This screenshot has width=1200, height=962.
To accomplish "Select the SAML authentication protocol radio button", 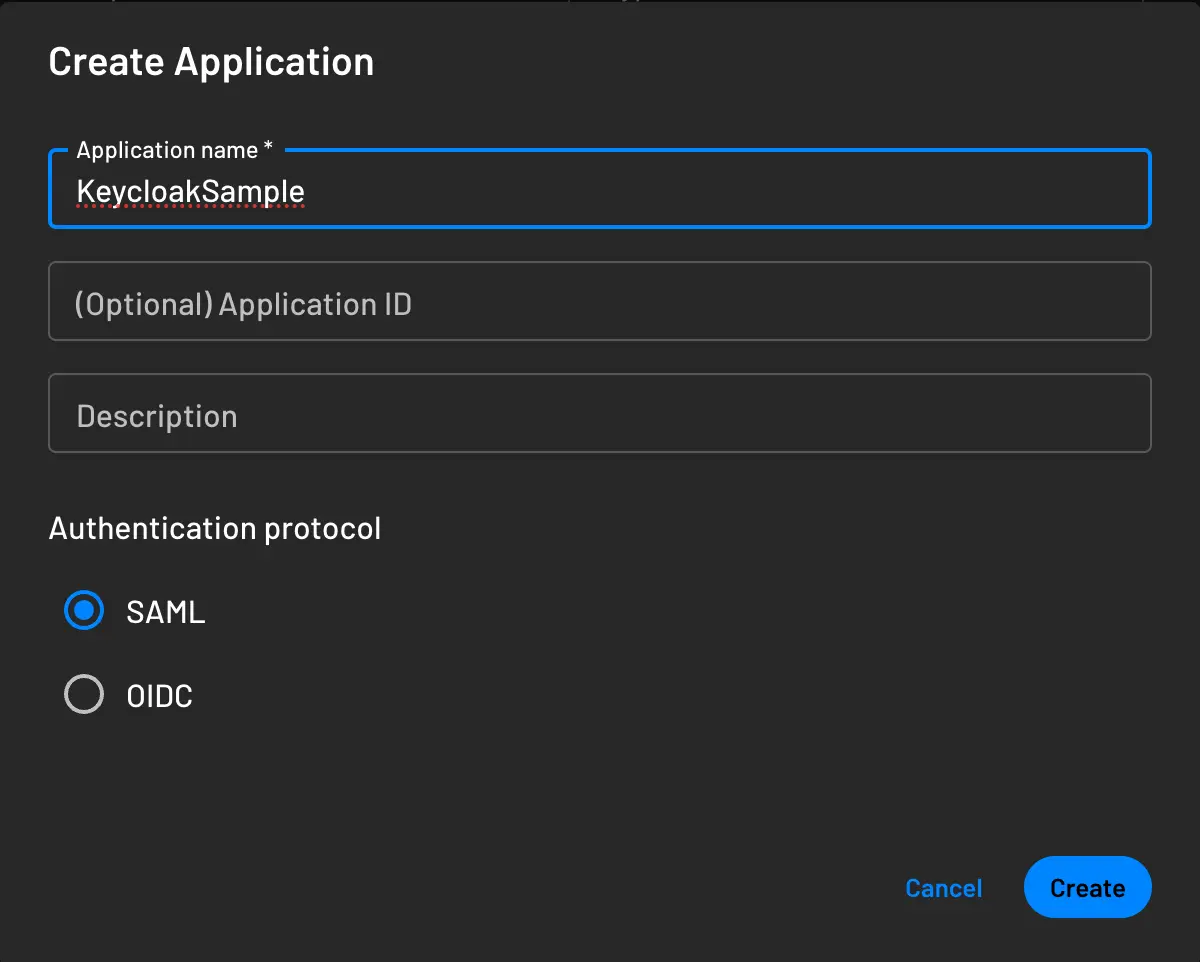I will coord(84,610).
